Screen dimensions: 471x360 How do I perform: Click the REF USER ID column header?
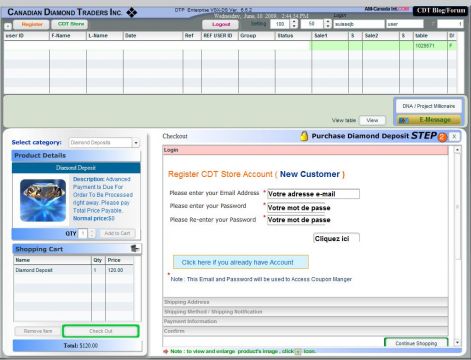[x=220, y=36]
